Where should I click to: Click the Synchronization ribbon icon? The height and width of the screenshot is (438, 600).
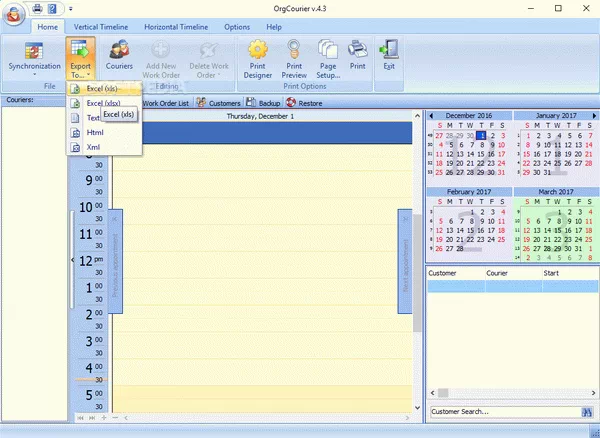point(34,56)
